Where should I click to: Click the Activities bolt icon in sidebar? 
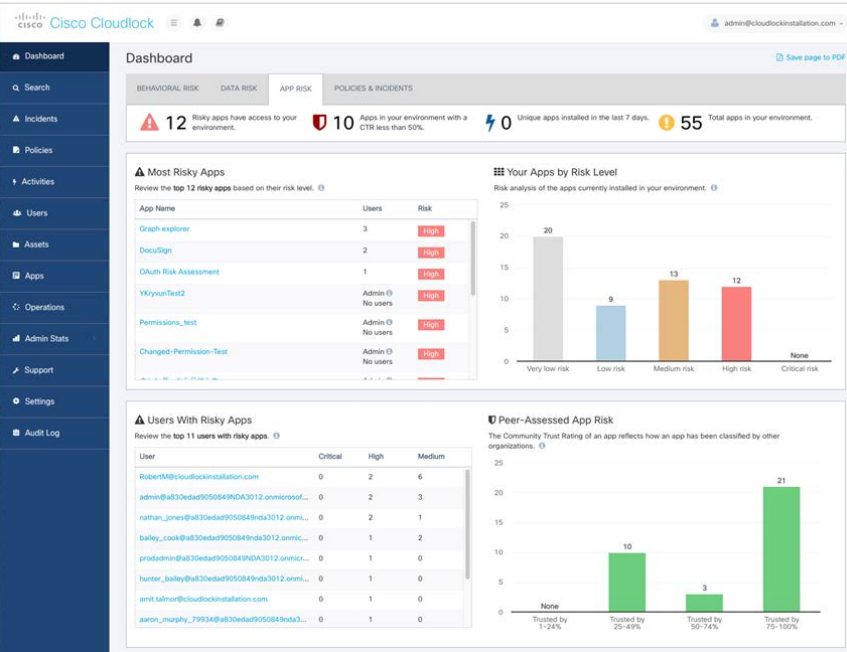click(15, 182)
